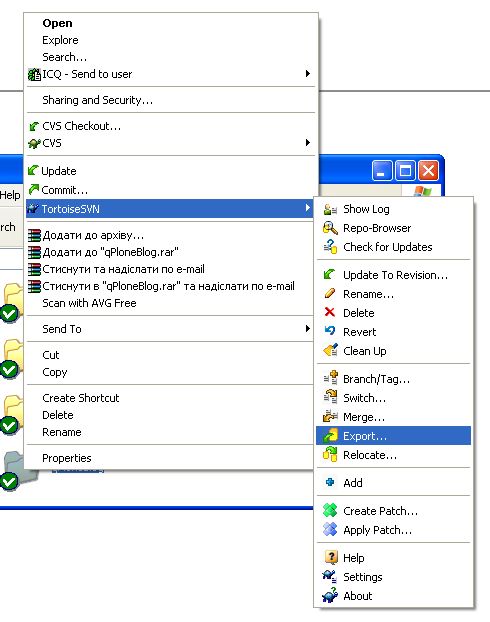Viewport: 490px width, 622px height.
Task: Click the green Commit arrow icon
Action: 34,190
